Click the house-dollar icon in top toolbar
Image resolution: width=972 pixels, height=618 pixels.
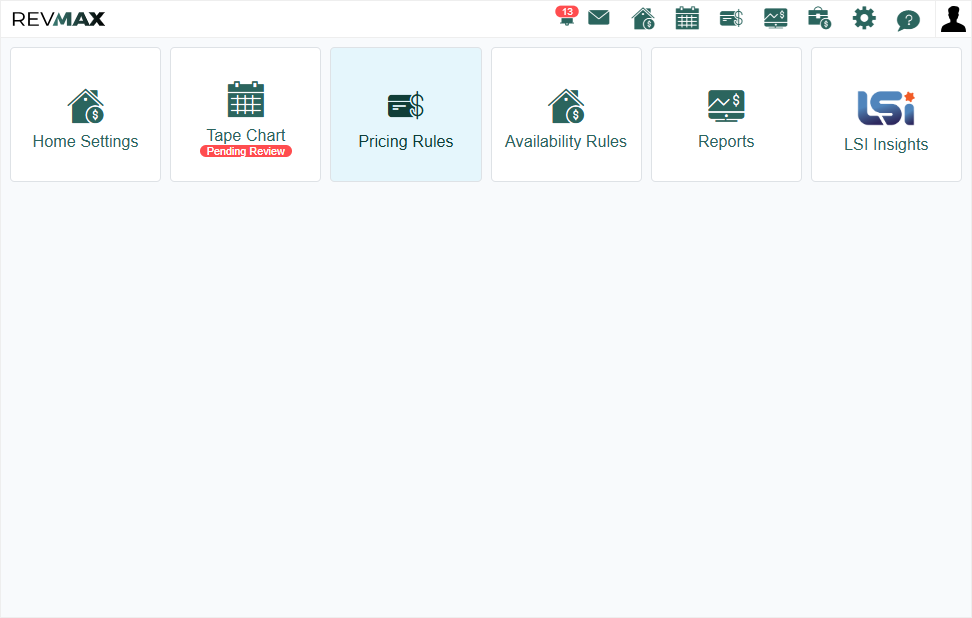[643, 19]
